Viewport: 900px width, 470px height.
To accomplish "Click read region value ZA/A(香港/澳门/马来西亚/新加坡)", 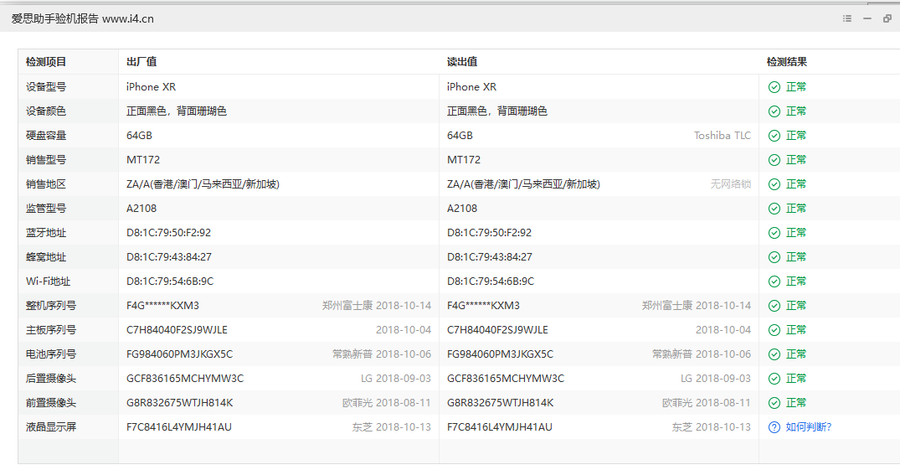I will (523, 184).
